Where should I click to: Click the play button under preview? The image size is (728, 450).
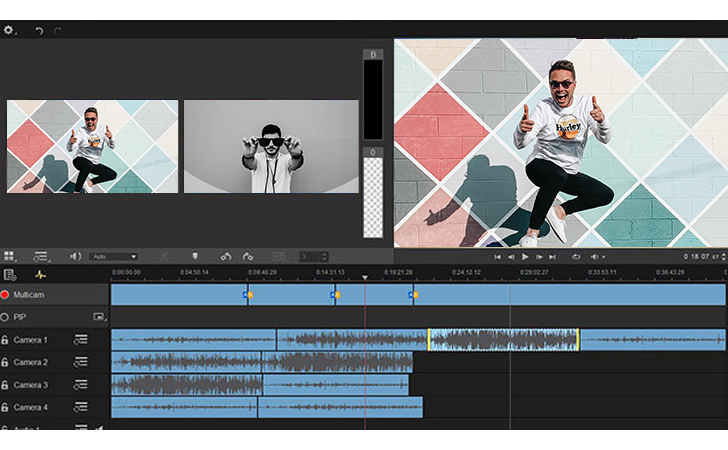tap(525, 257)
